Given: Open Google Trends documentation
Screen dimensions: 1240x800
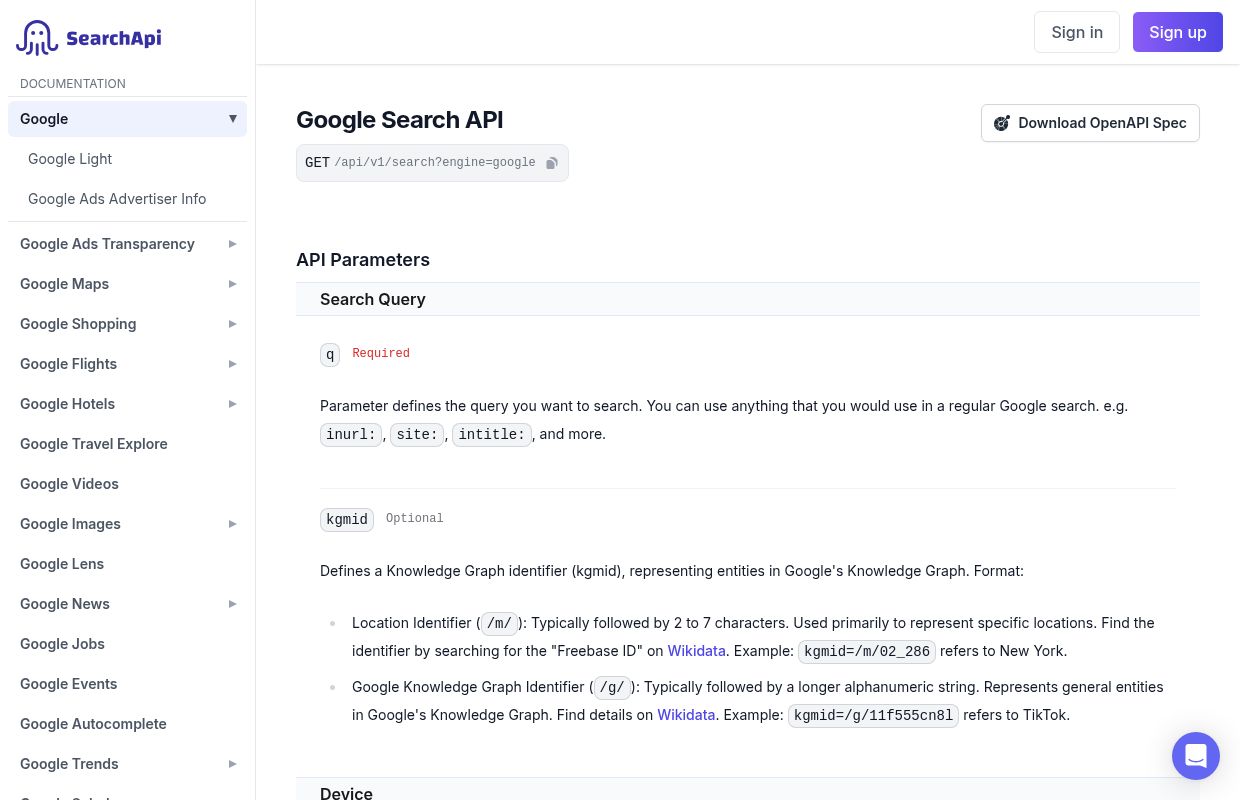Looking at the screenshot, I should (69, 764).
